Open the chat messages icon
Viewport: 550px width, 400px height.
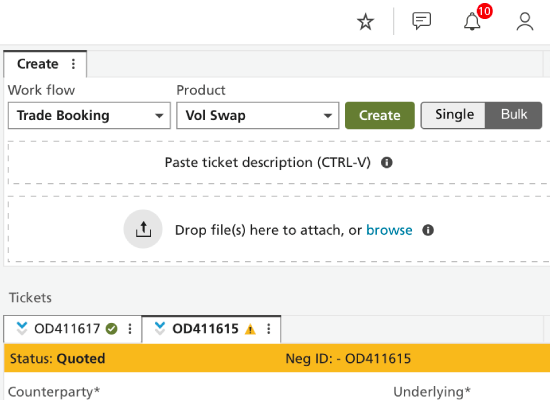421,21
